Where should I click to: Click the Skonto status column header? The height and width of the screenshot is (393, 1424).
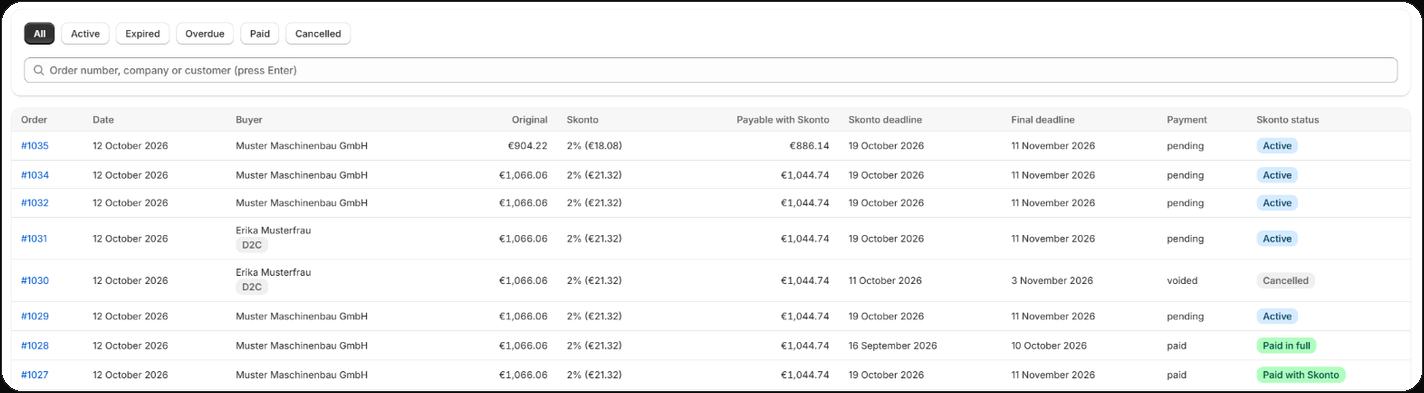click(1288, 120)
